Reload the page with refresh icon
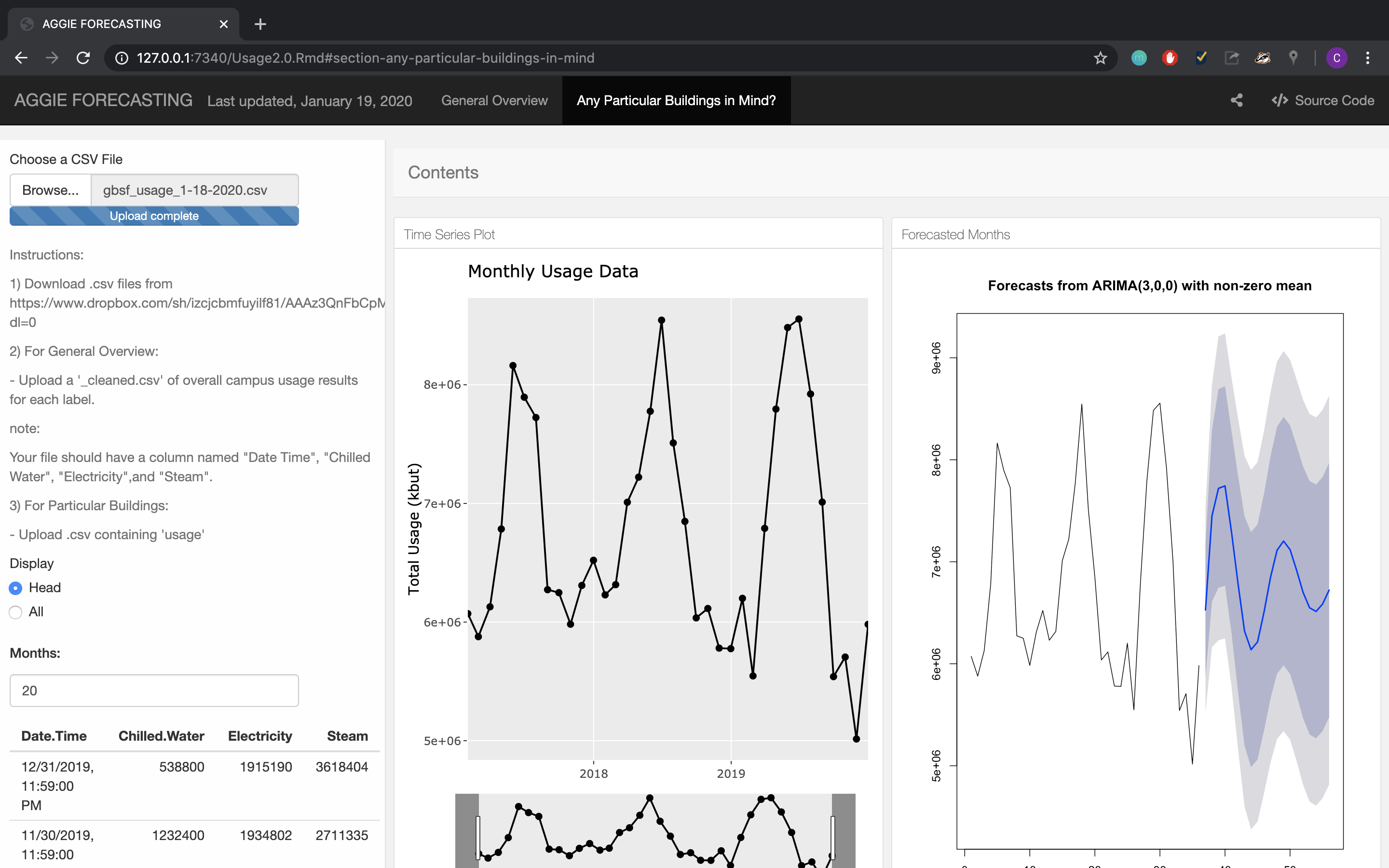 83,58
